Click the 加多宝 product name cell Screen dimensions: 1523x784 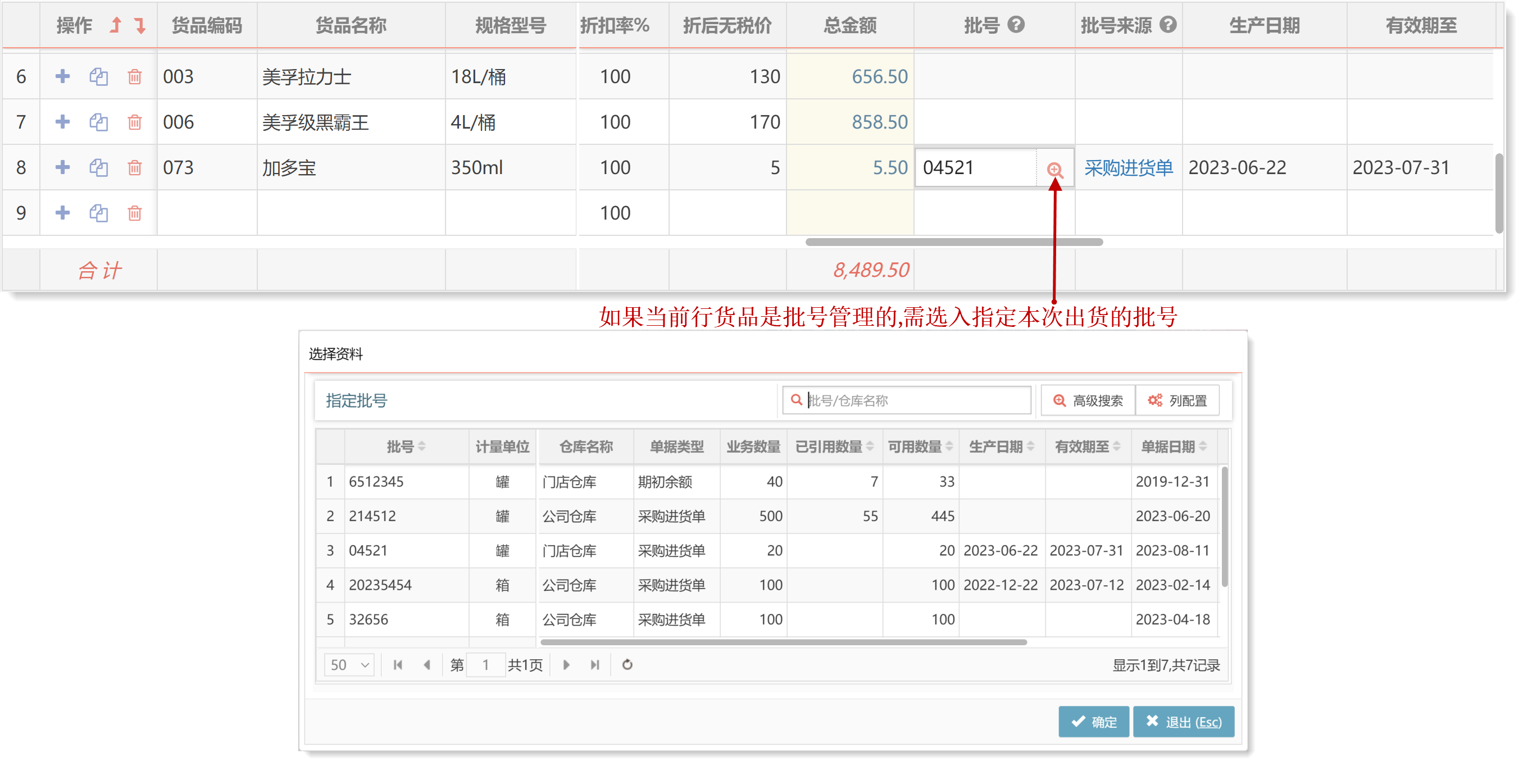[351, 167]
